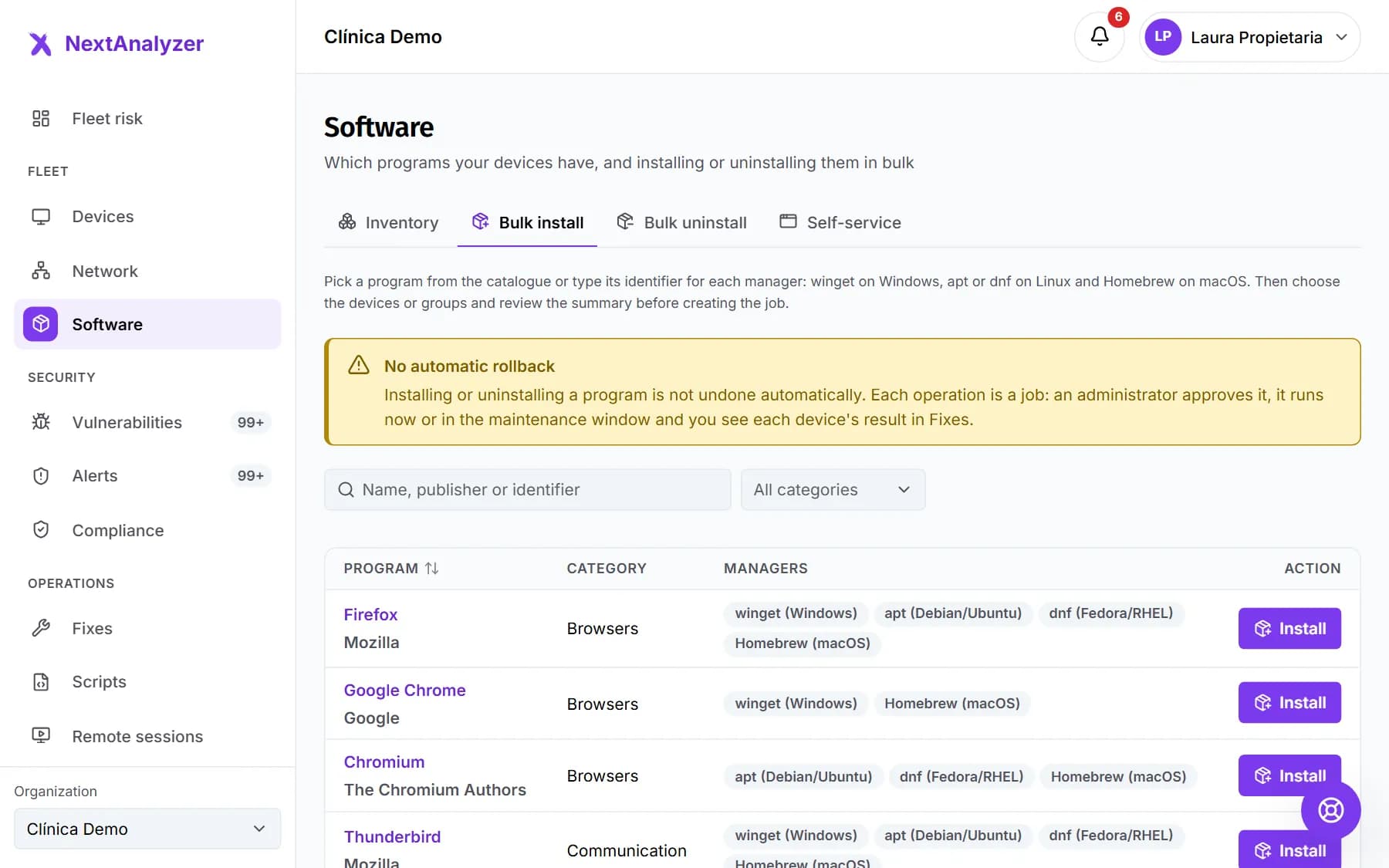
Task: Open the Chromium program link
Action: 384,762
